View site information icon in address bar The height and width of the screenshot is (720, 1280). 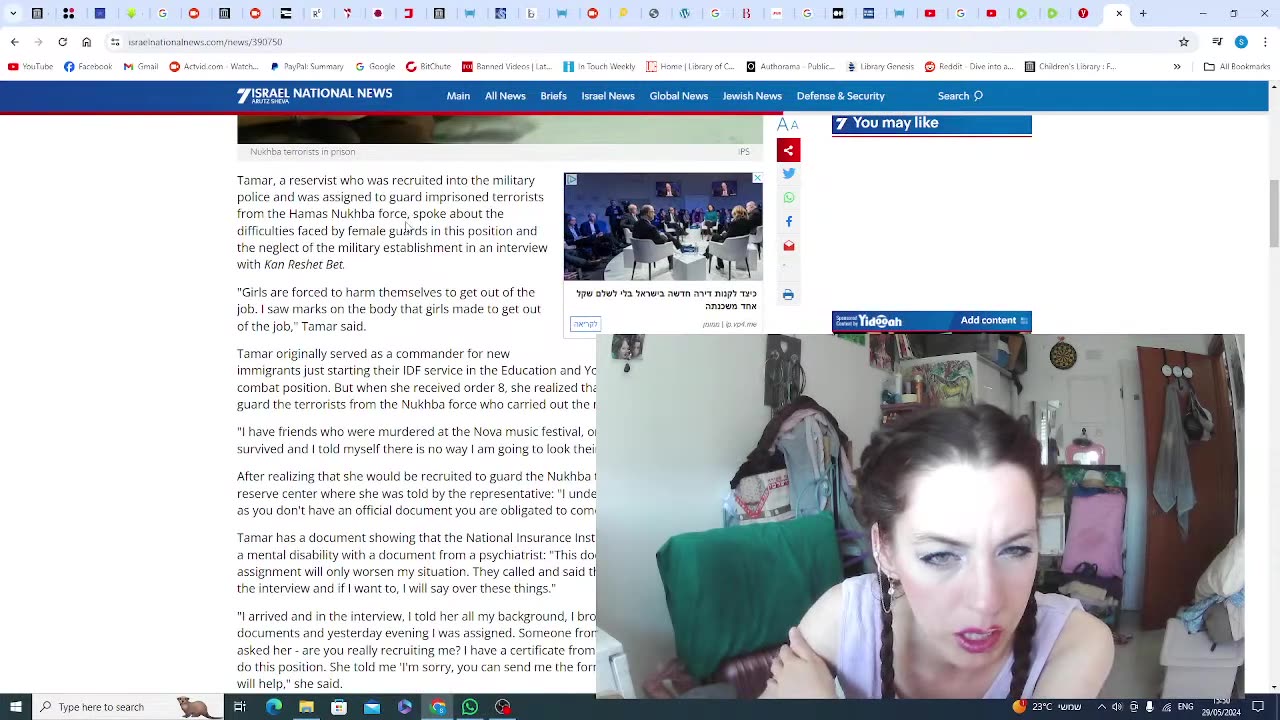(x=115, y=42)
